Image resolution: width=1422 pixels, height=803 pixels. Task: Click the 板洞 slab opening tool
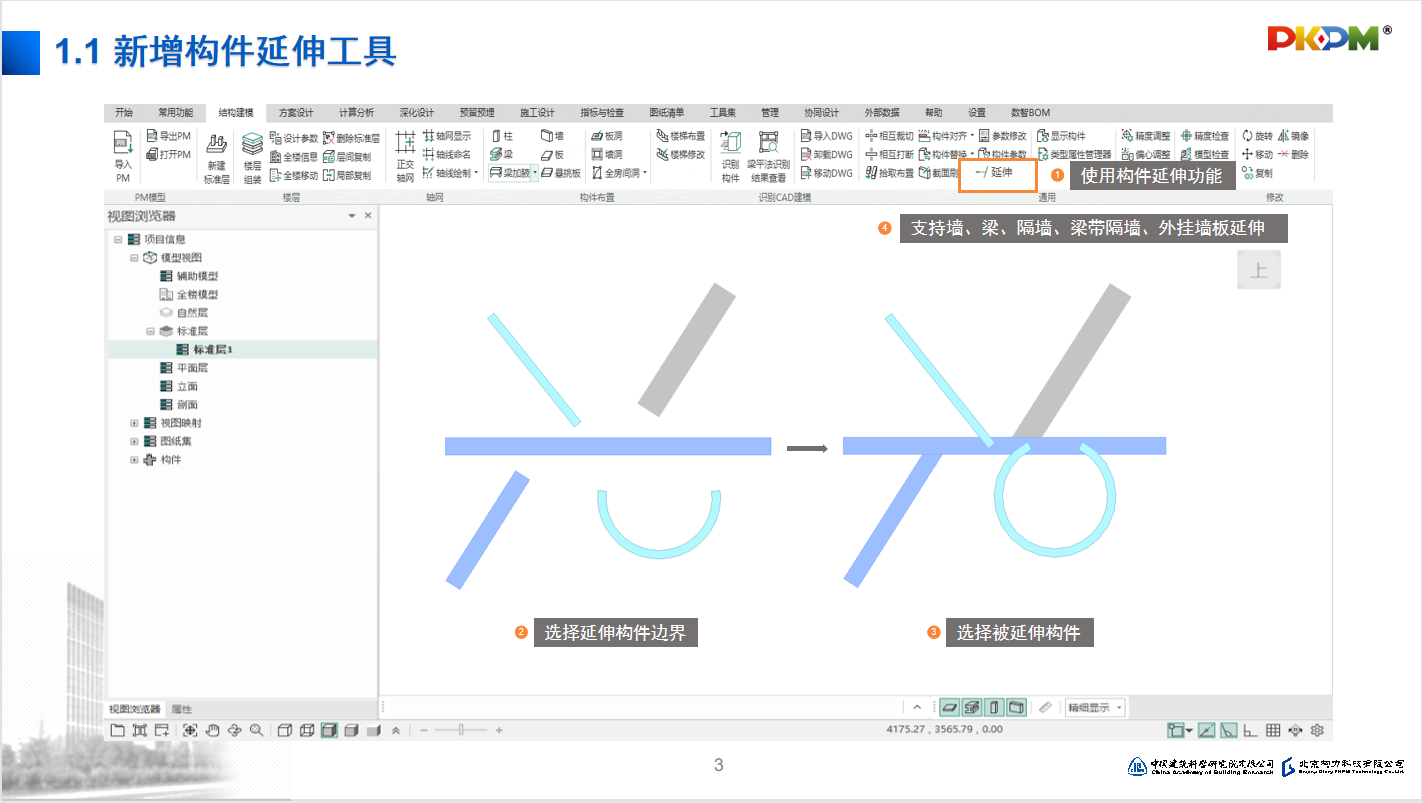tap(607, 136)
